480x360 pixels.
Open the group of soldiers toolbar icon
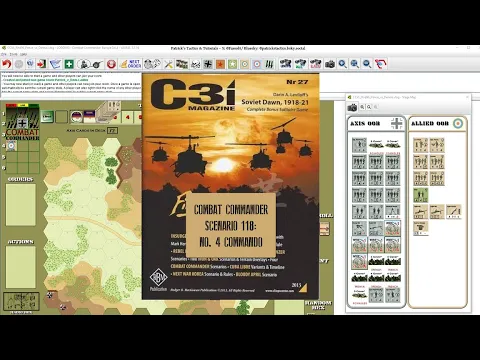click(182, 64)
